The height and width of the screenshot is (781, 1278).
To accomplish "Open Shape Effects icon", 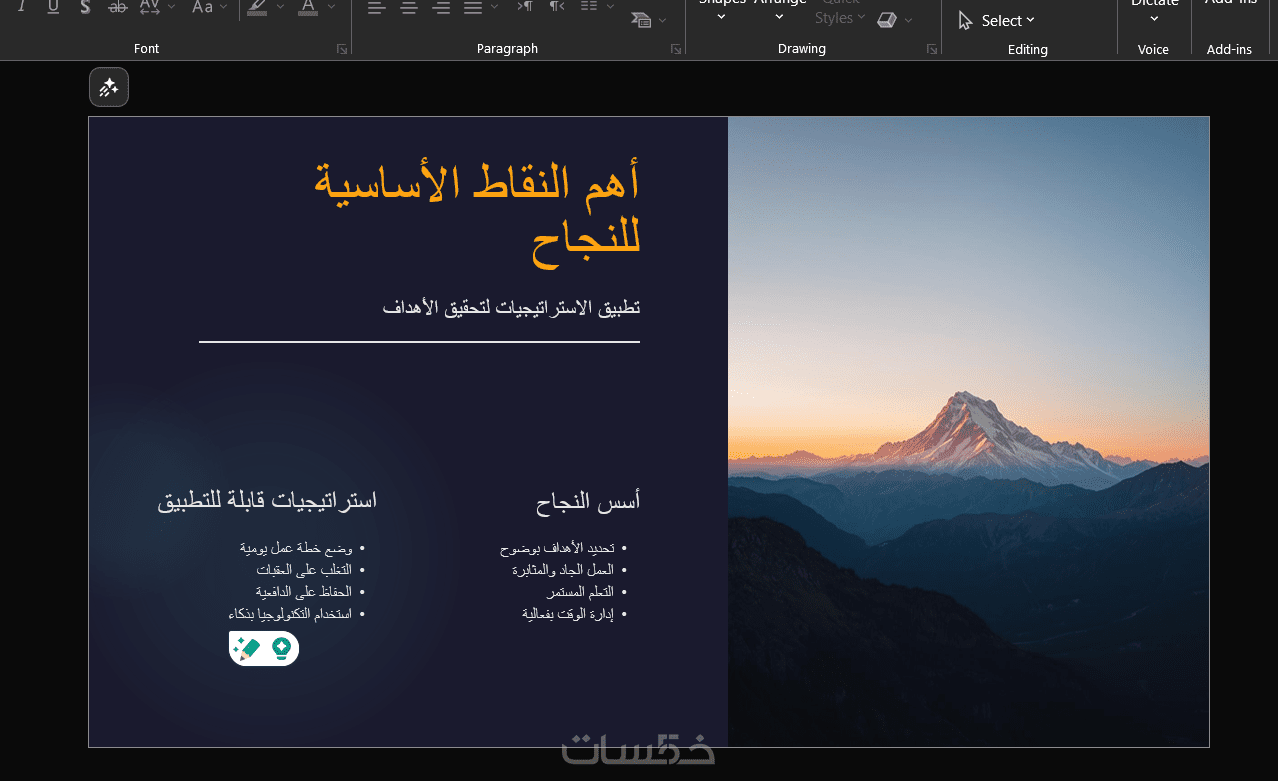I will [886, 19].
